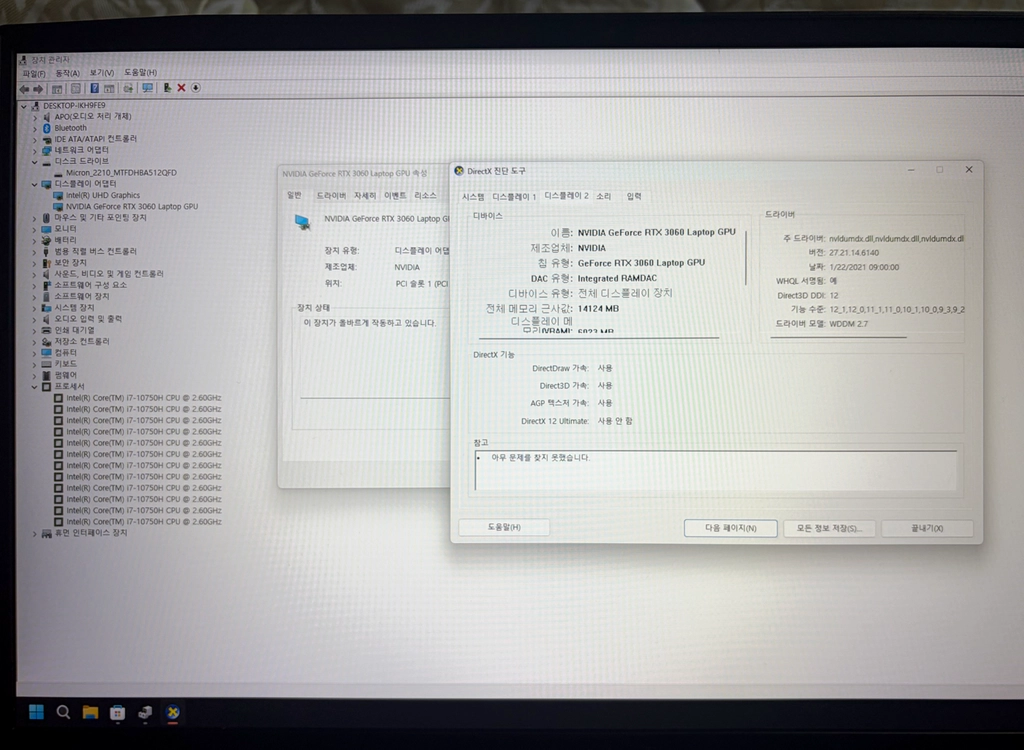
Task: Click the monitor scan-for-hardware-changes icon
Action: 148,88
